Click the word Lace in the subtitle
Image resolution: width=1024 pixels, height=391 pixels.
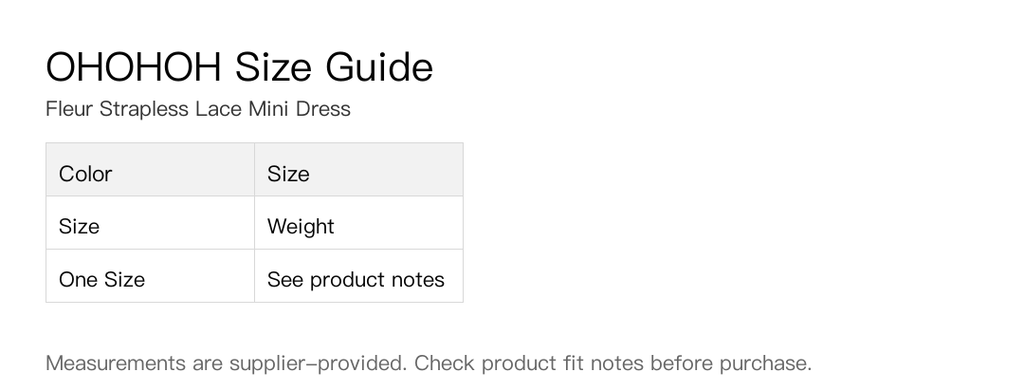[x=218, y=108]
